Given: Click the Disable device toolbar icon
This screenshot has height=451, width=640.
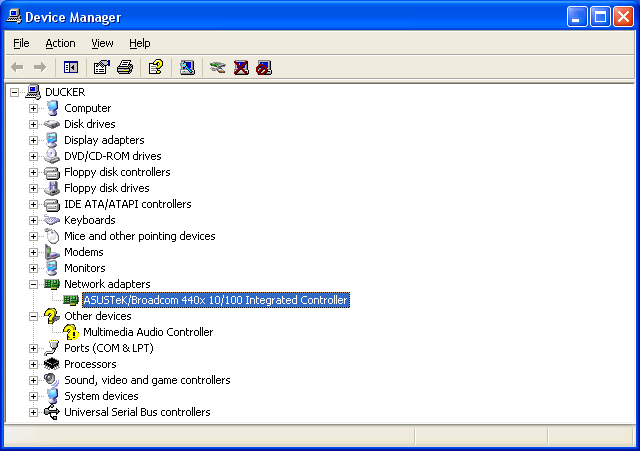Looking at the screenshot, I should pos(264,68).
